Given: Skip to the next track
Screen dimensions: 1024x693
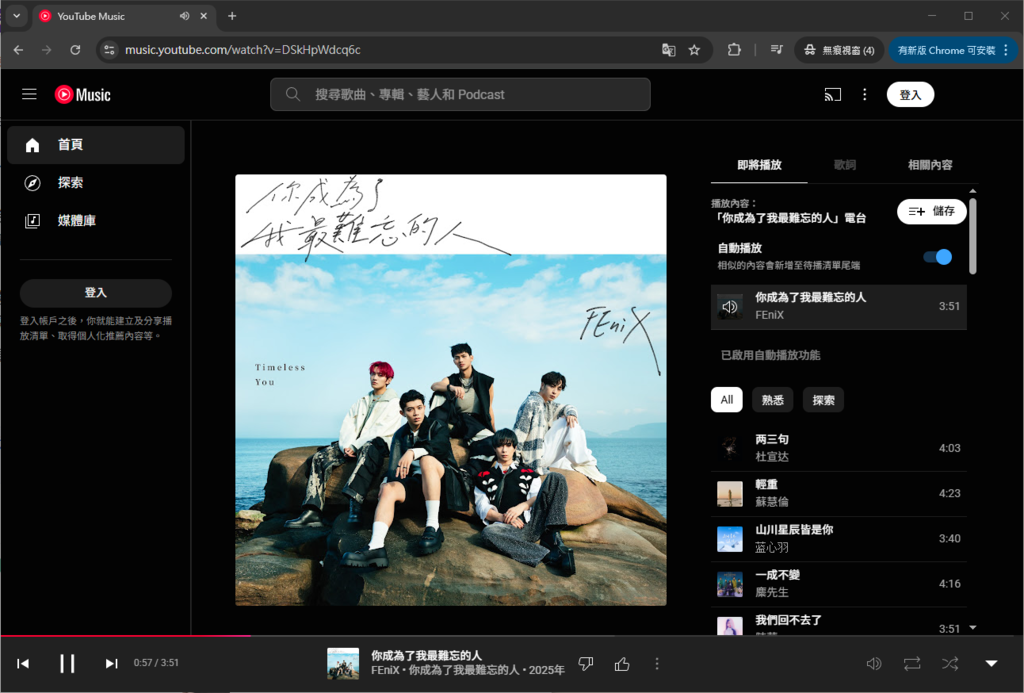Looking at the screenshot, I should pos(112,664).
